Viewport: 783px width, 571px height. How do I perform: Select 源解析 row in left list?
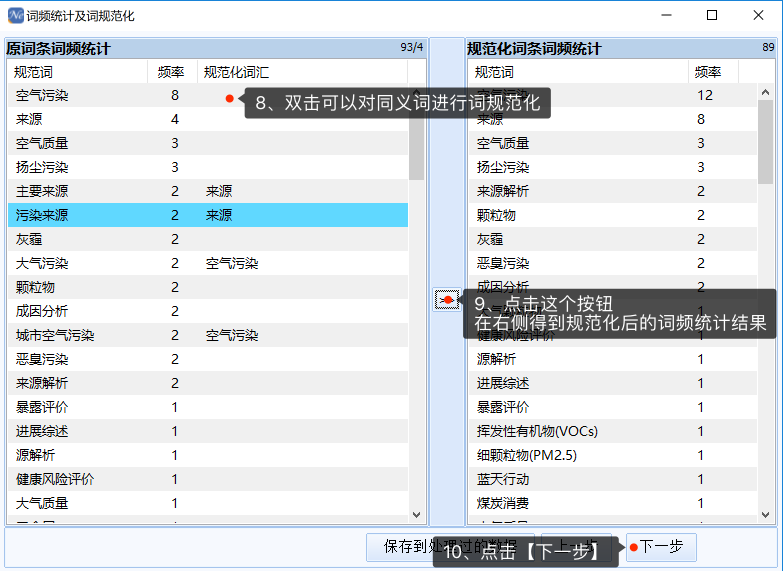coord(208,455)
